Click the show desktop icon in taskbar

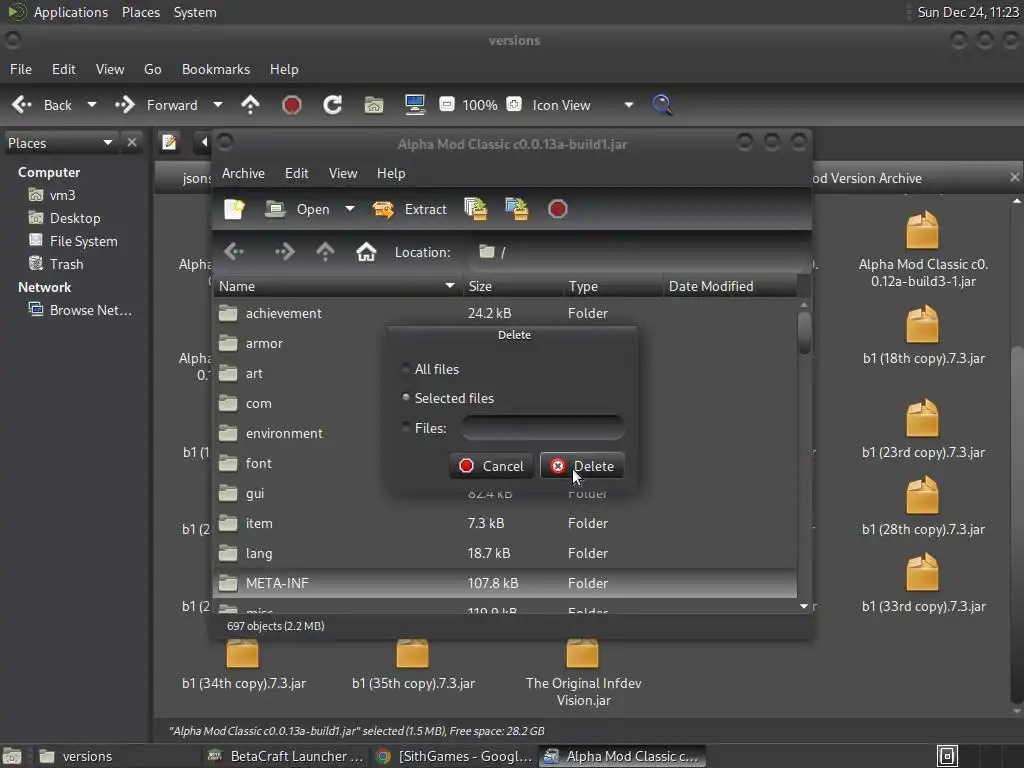pyautogui.click(x=11, y=756)
